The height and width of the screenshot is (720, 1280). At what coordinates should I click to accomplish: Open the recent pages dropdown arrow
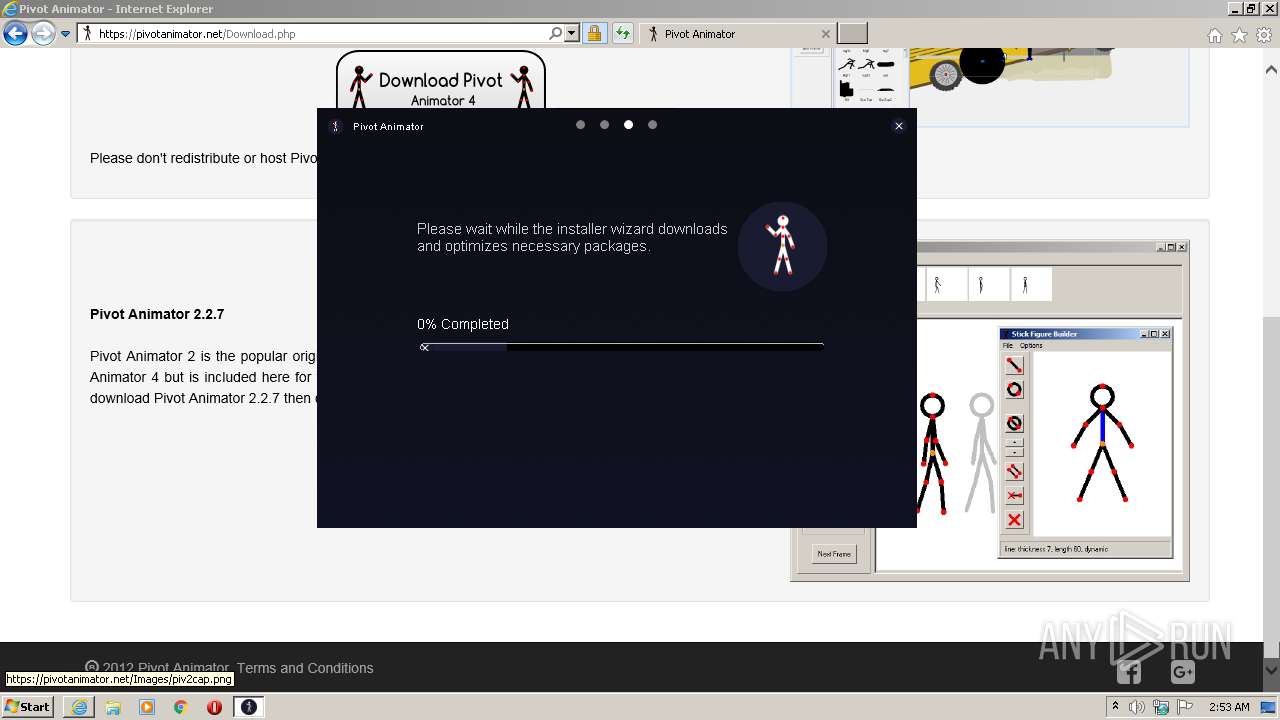point(65,34)
